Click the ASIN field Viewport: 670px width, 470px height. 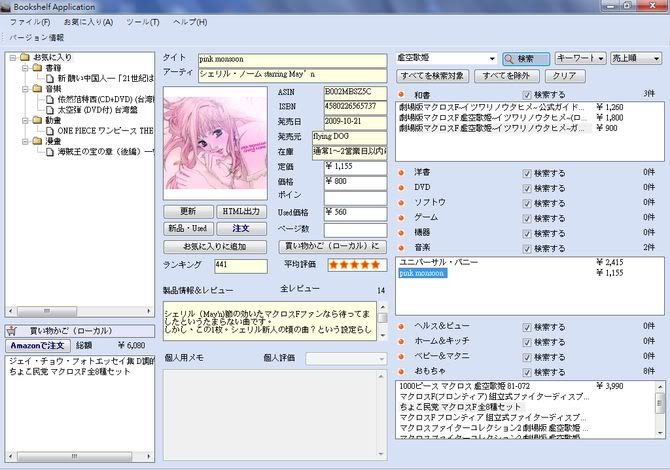pos(355,92)
